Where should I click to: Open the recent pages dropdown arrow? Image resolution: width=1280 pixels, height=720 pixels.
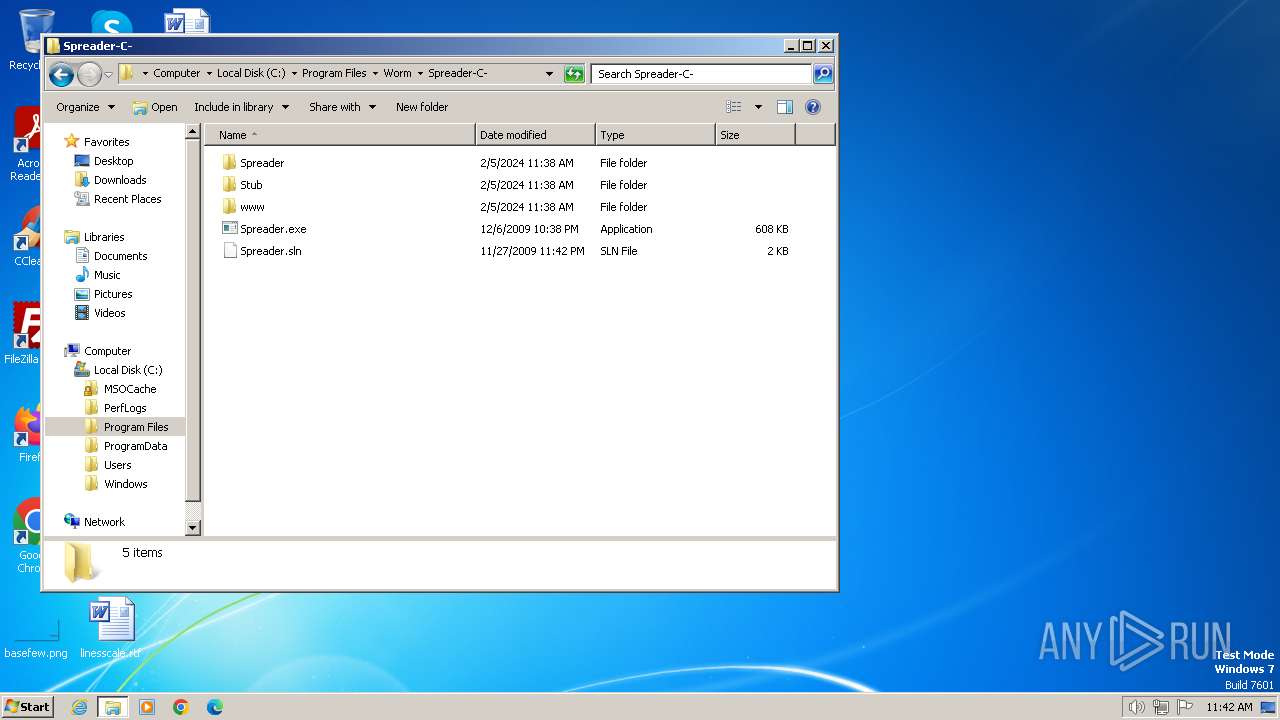click(108, 75)
